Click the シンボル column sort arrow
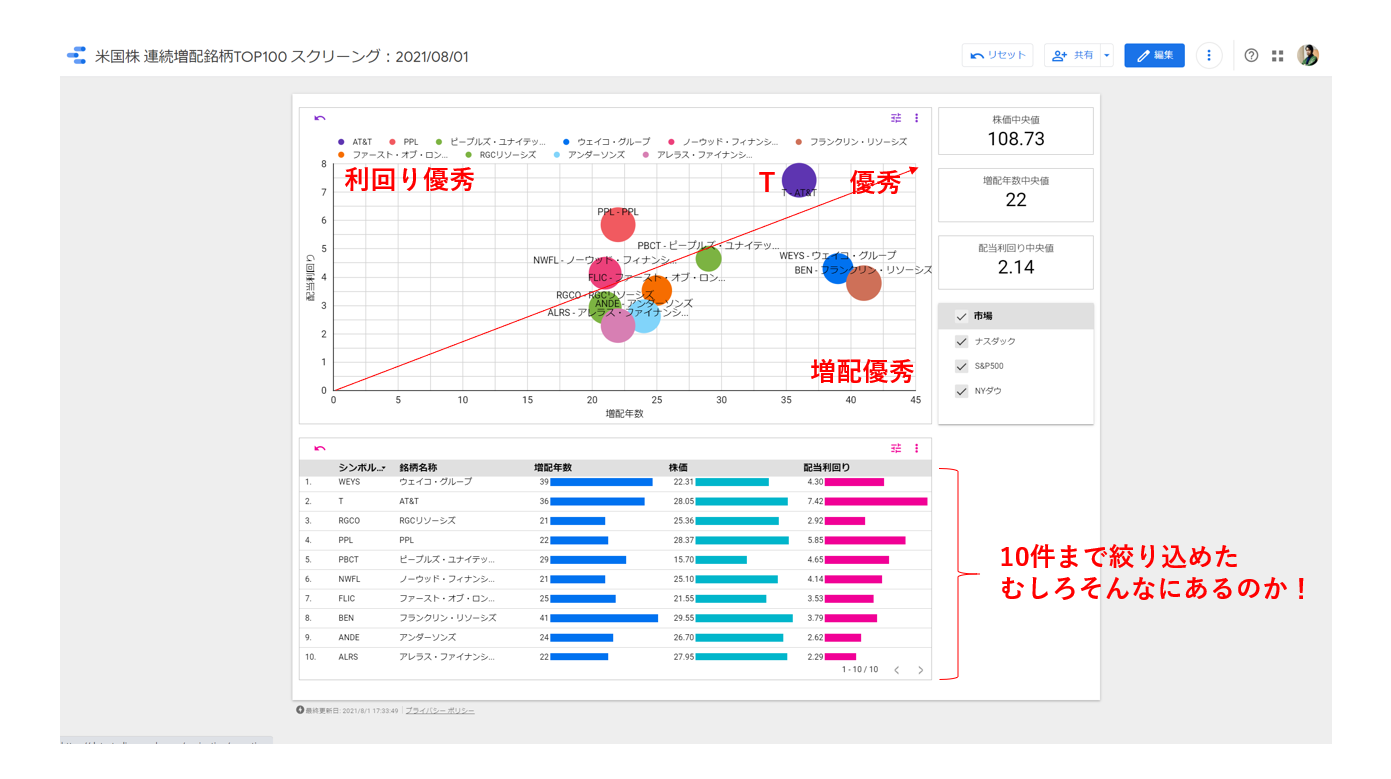The image size is (1391, 779). pyautogui.click(x=383, y=468)
